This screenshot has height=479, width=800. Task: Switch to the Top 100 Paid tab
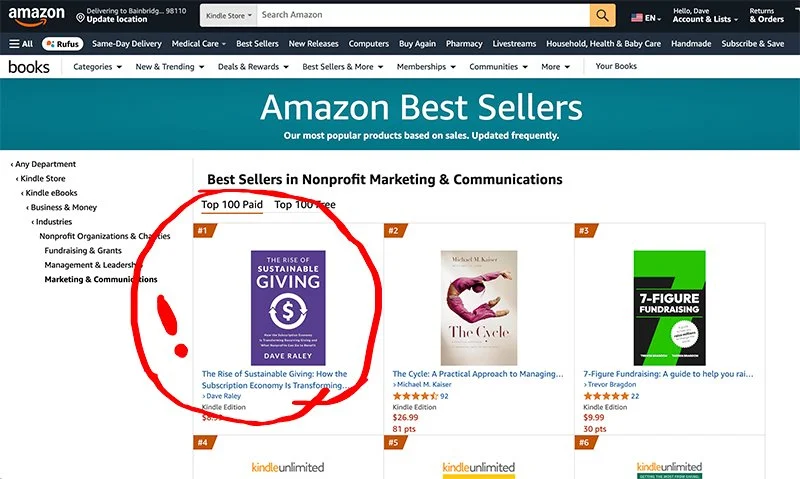click(232, 205)
